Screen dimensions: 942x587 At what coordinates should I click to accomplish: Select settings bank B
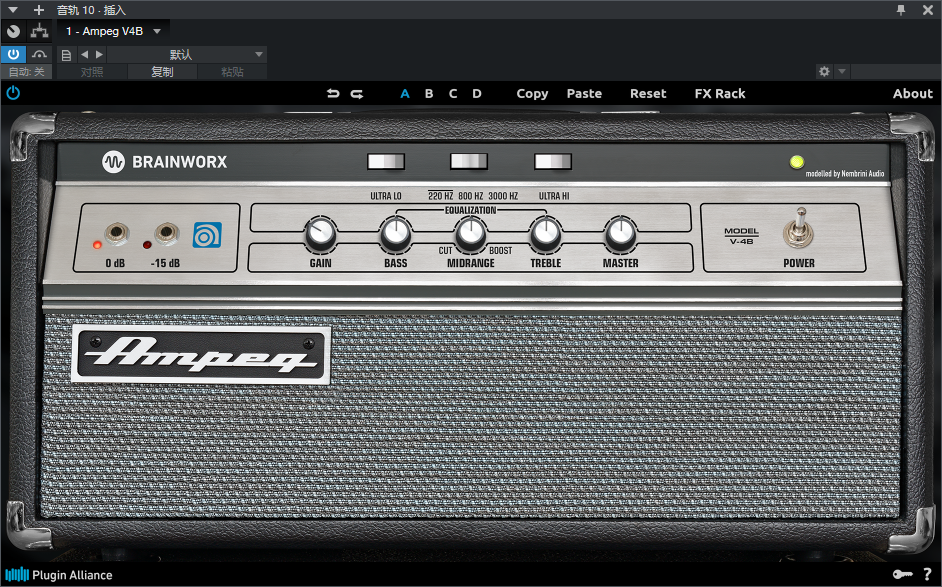tap(429, 94)
